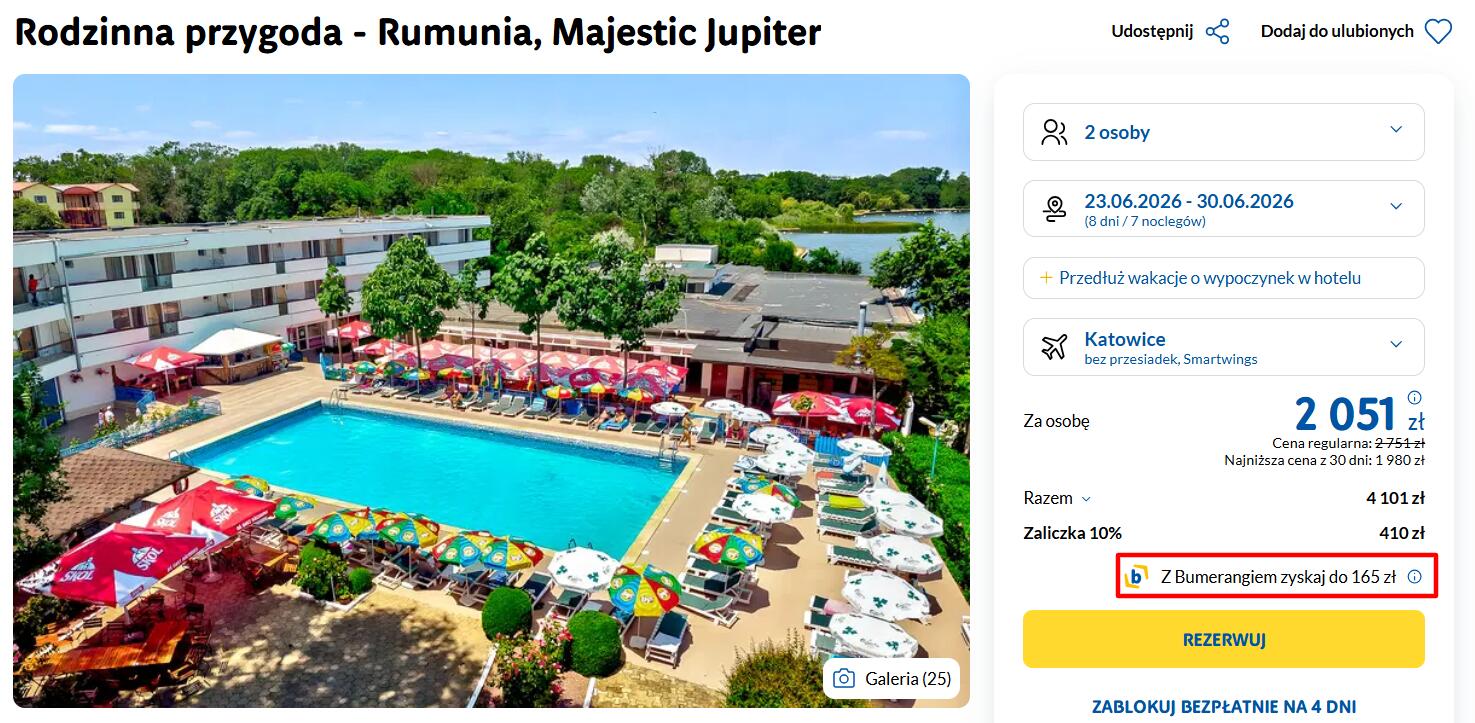Click the info icon beside Bumerang offer
Viewport: 1475px width, 723px height.
coord(1414,577)
